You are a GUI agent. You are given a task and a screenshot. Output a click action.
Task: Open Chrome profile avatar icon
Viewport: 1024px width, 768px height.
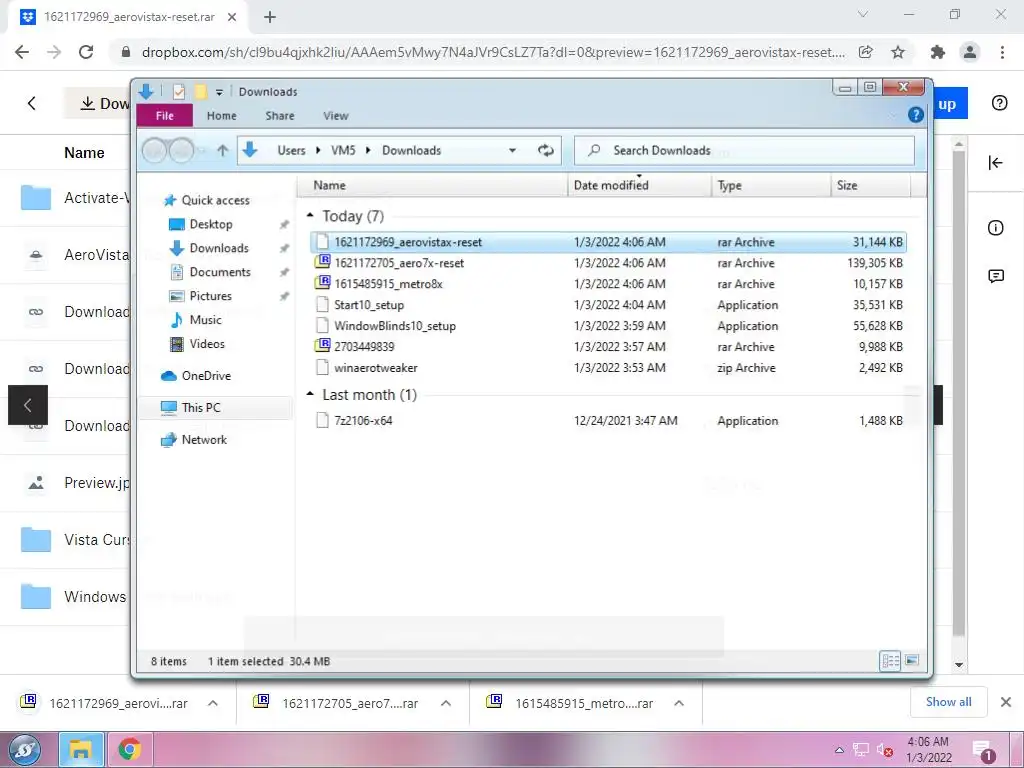point(970,52)
